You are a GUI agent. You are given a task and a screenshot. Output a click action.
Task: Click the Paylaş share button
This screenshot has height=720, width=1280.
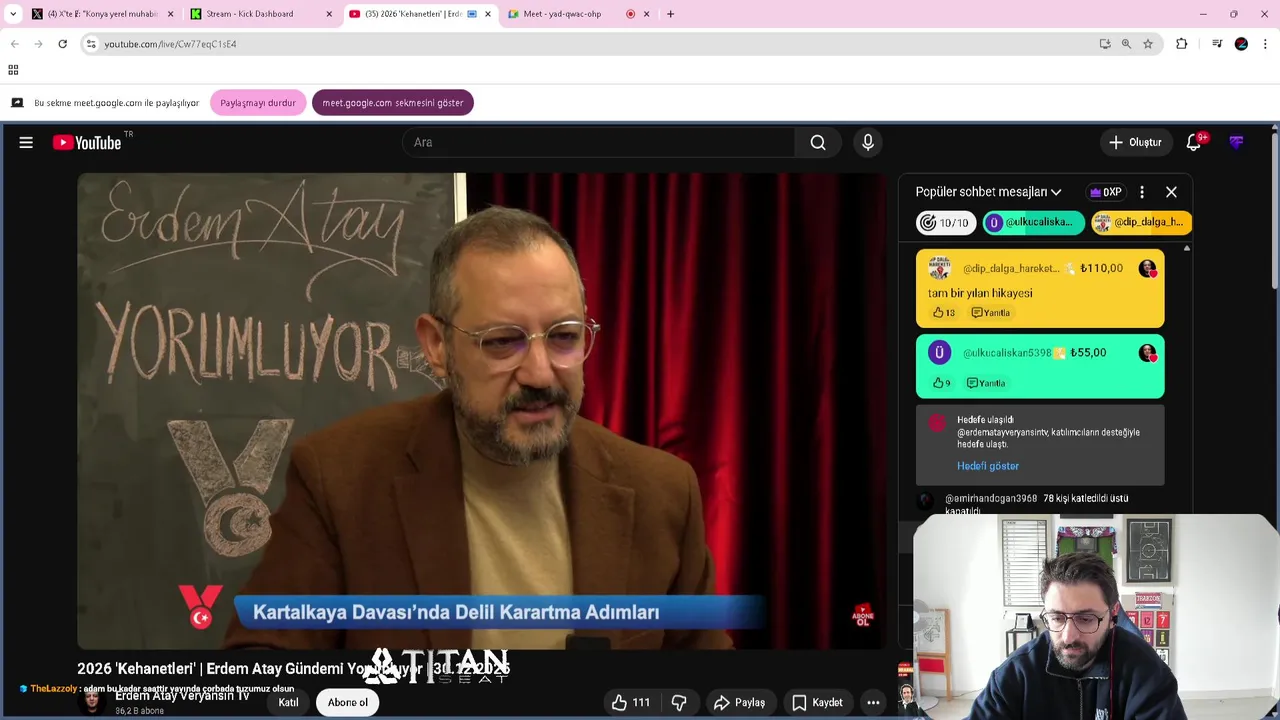(x=739, y=703)
